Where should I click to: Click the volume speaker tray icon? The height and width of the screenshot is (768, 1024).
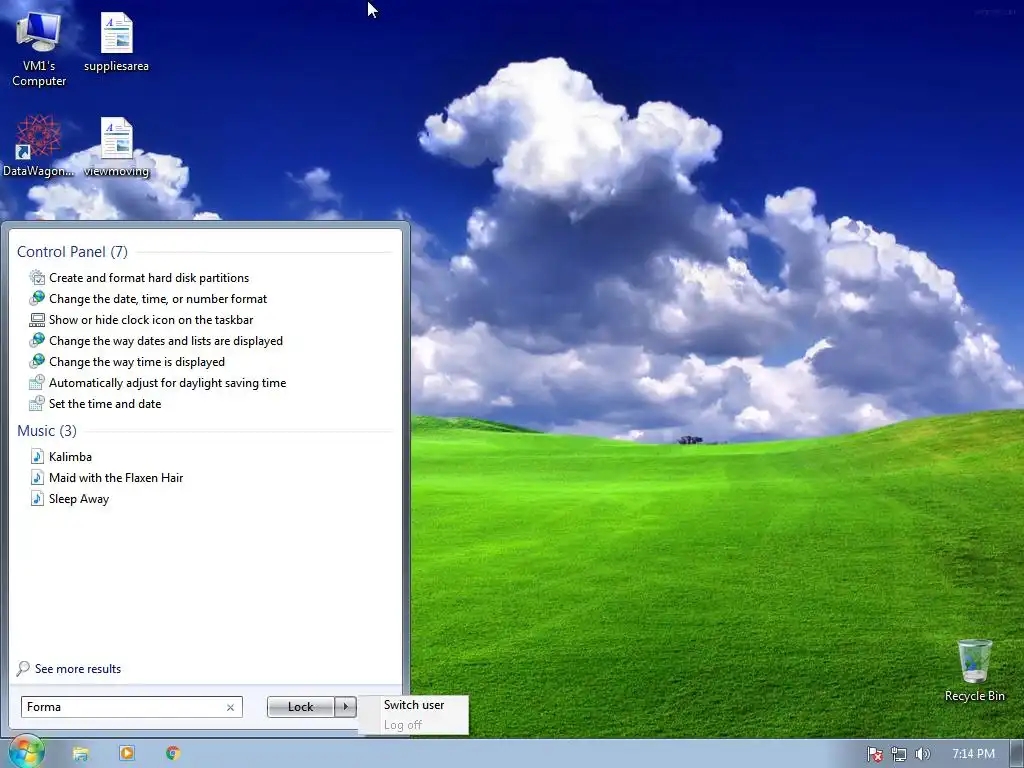[922, 754]
